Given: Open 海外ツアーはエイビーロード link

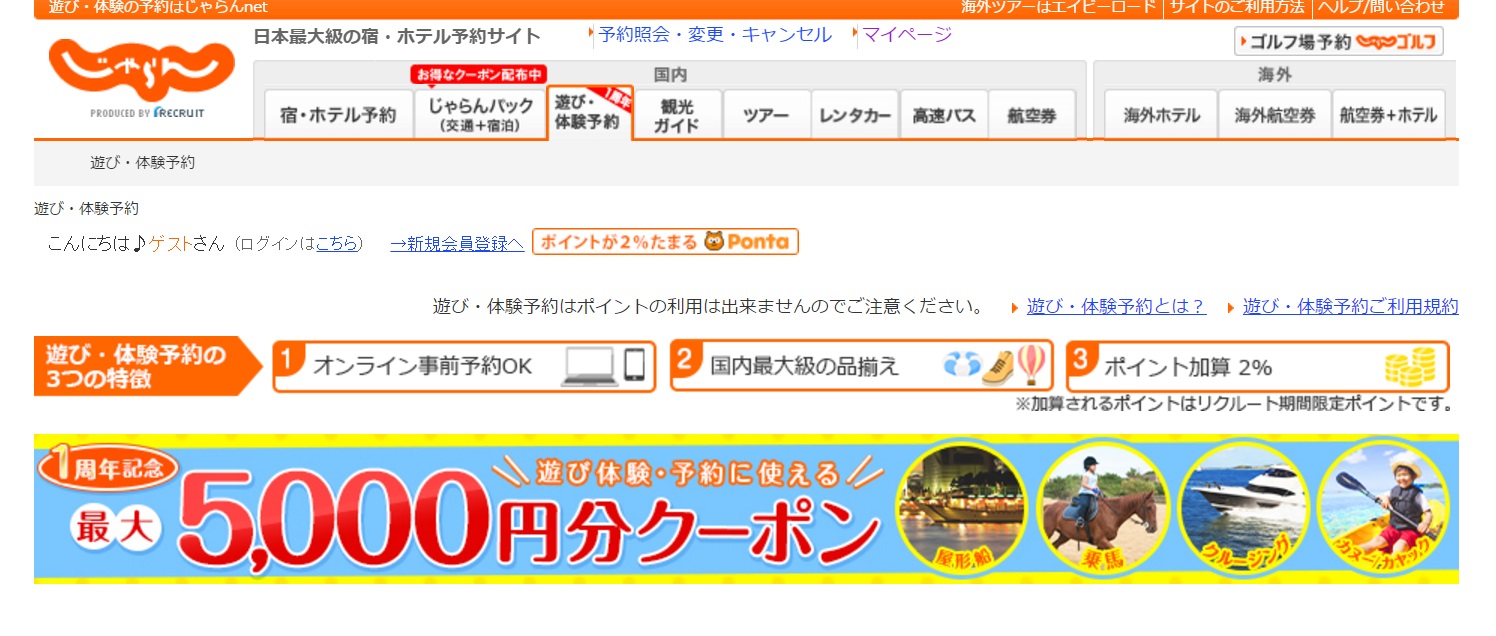Looking at the screenshot, I should point(1058,7).
